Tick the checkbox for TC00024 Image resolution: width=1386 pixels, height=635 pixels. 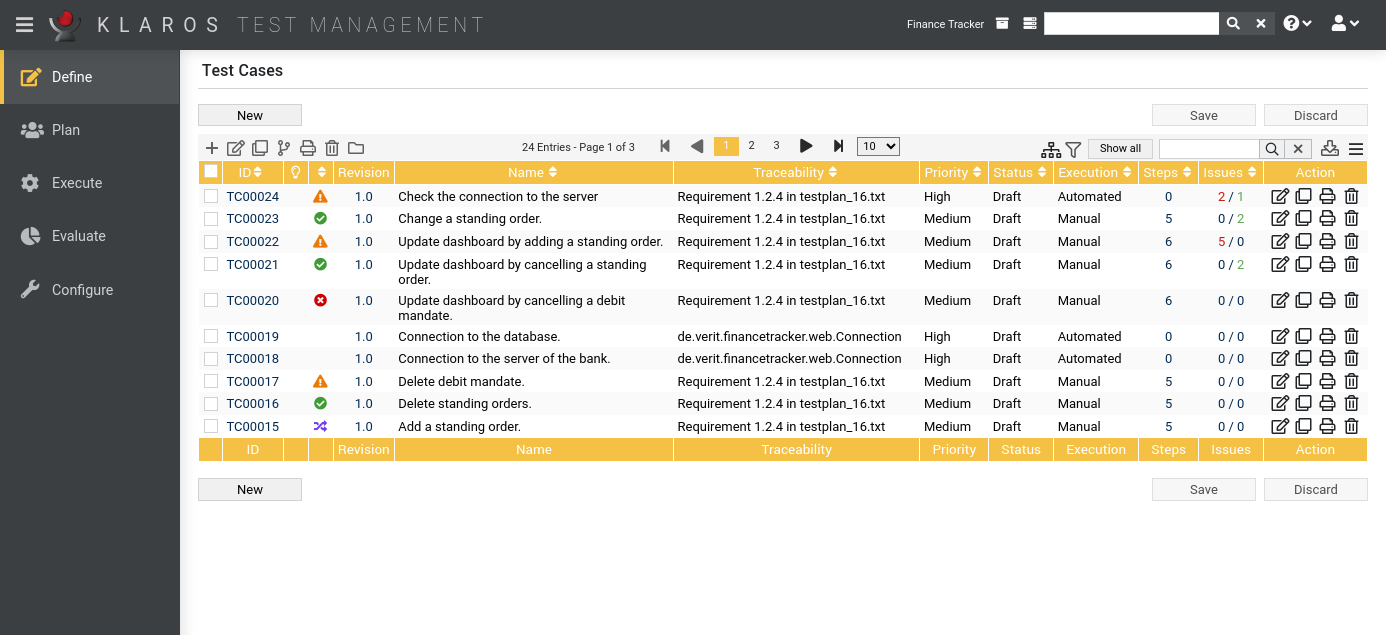pyautogui.click(x=211, y=197)
